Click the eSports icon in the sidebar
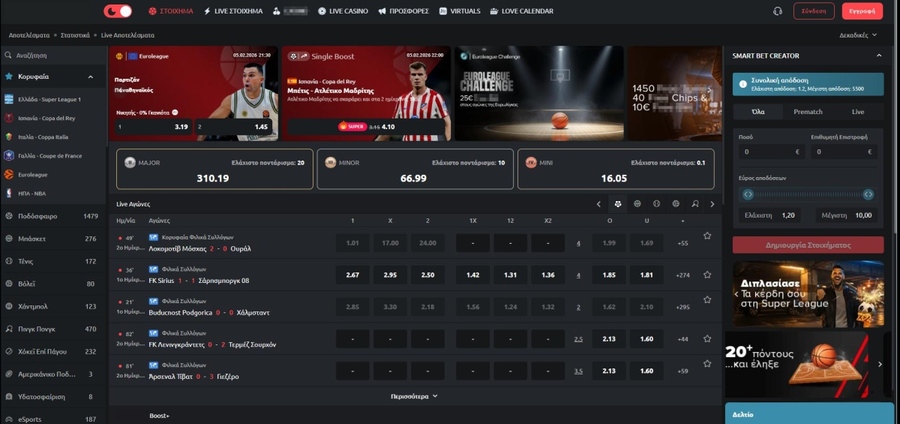This screenshot has width=900, height=424. click(9, 419)
